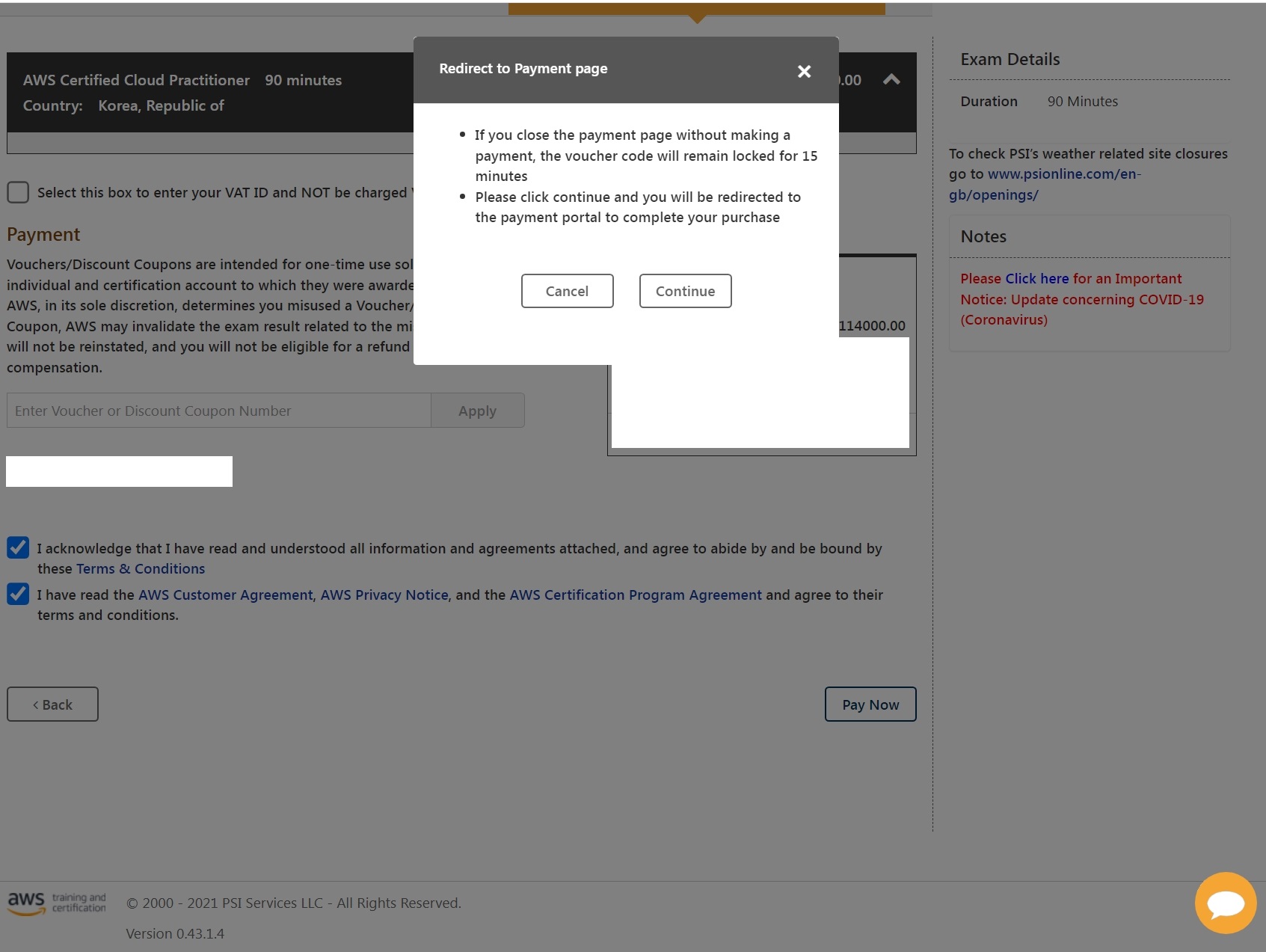The image size is (1266, 952).
Task: Click the 'Notes' heading
Action: [983, 236]
